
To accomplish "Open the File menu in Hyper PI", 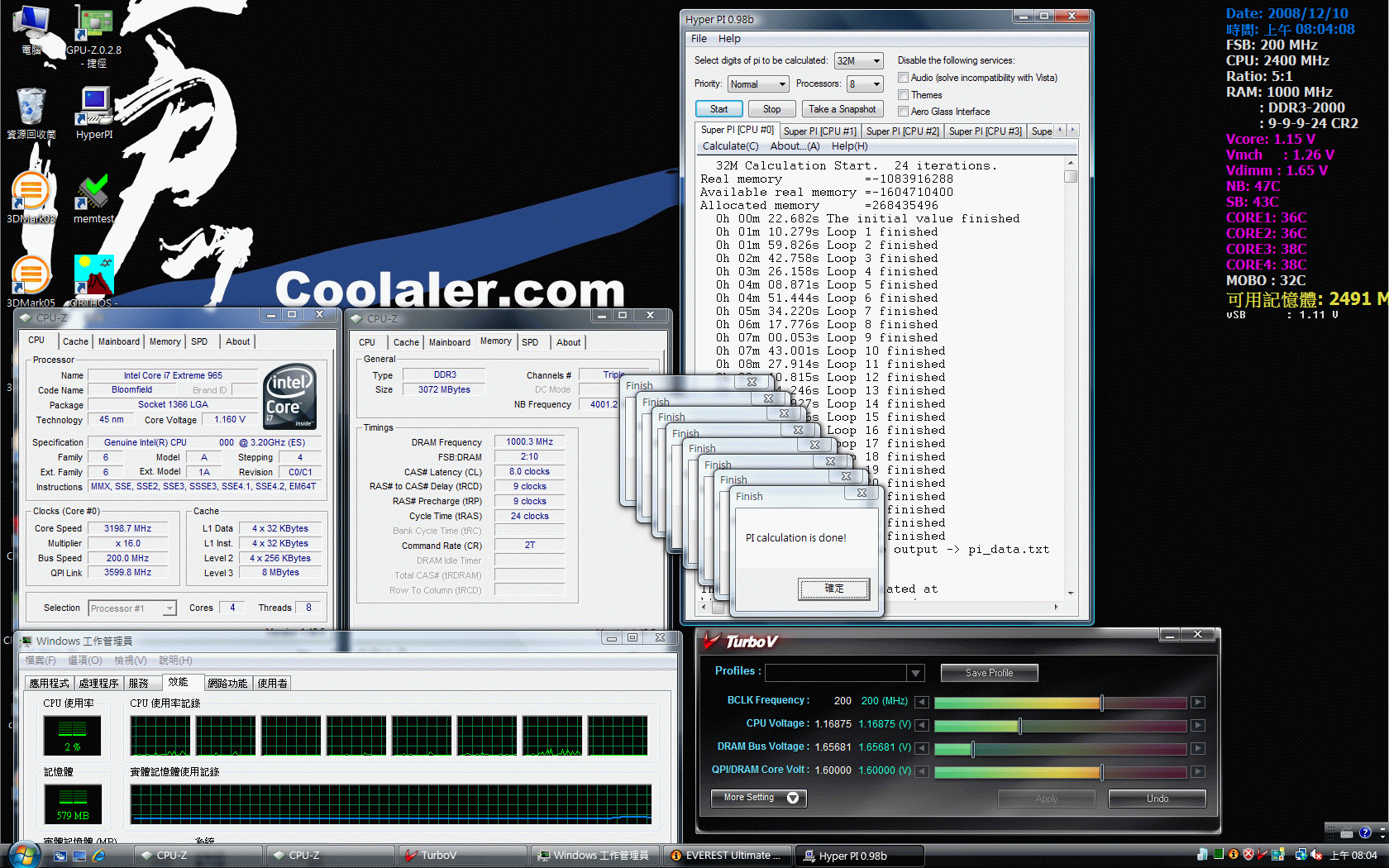I will tap(699, 39).
